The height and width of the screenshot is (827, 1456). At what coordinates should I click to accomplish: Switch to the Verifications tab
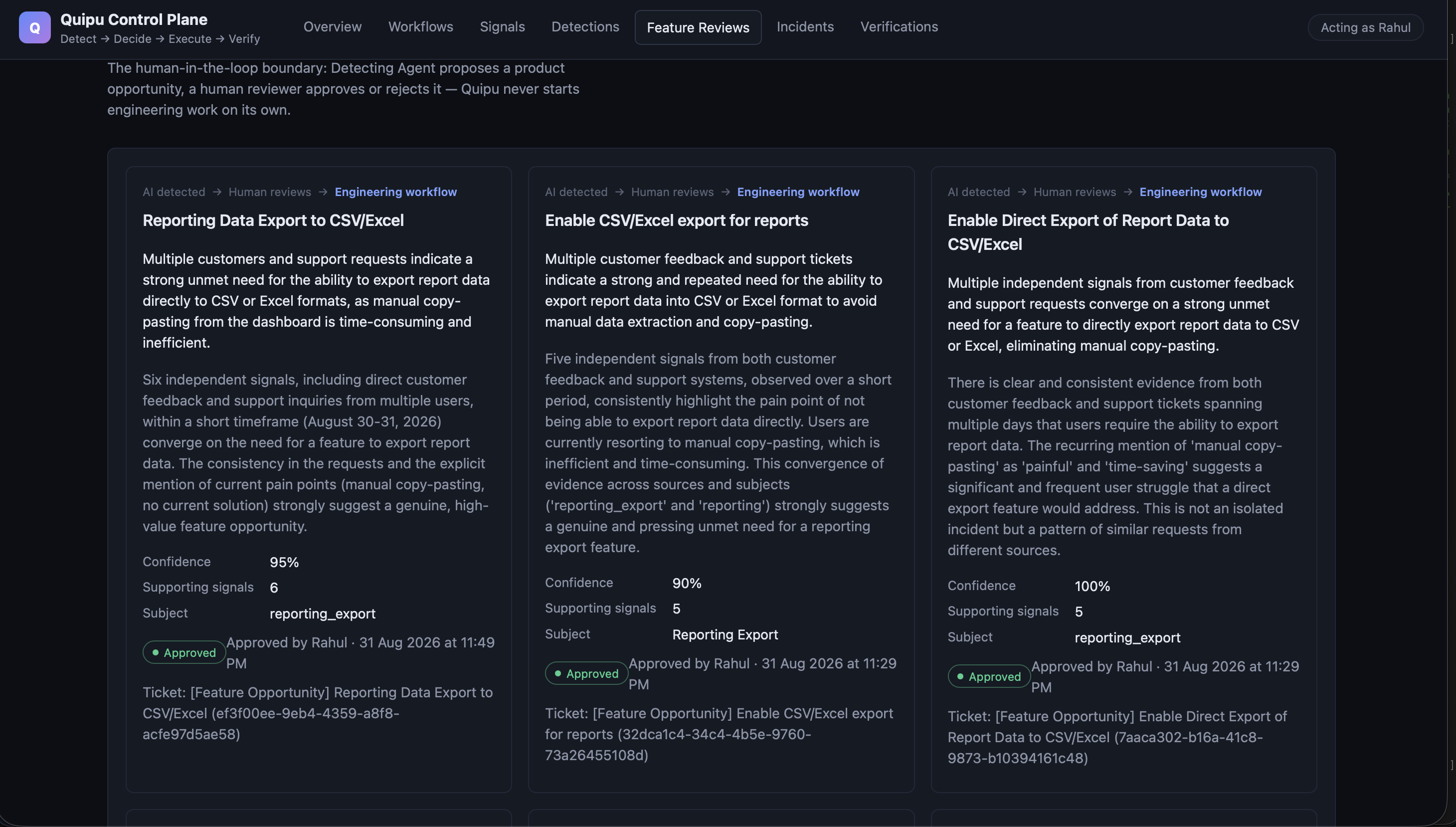[x=899, y=27]
